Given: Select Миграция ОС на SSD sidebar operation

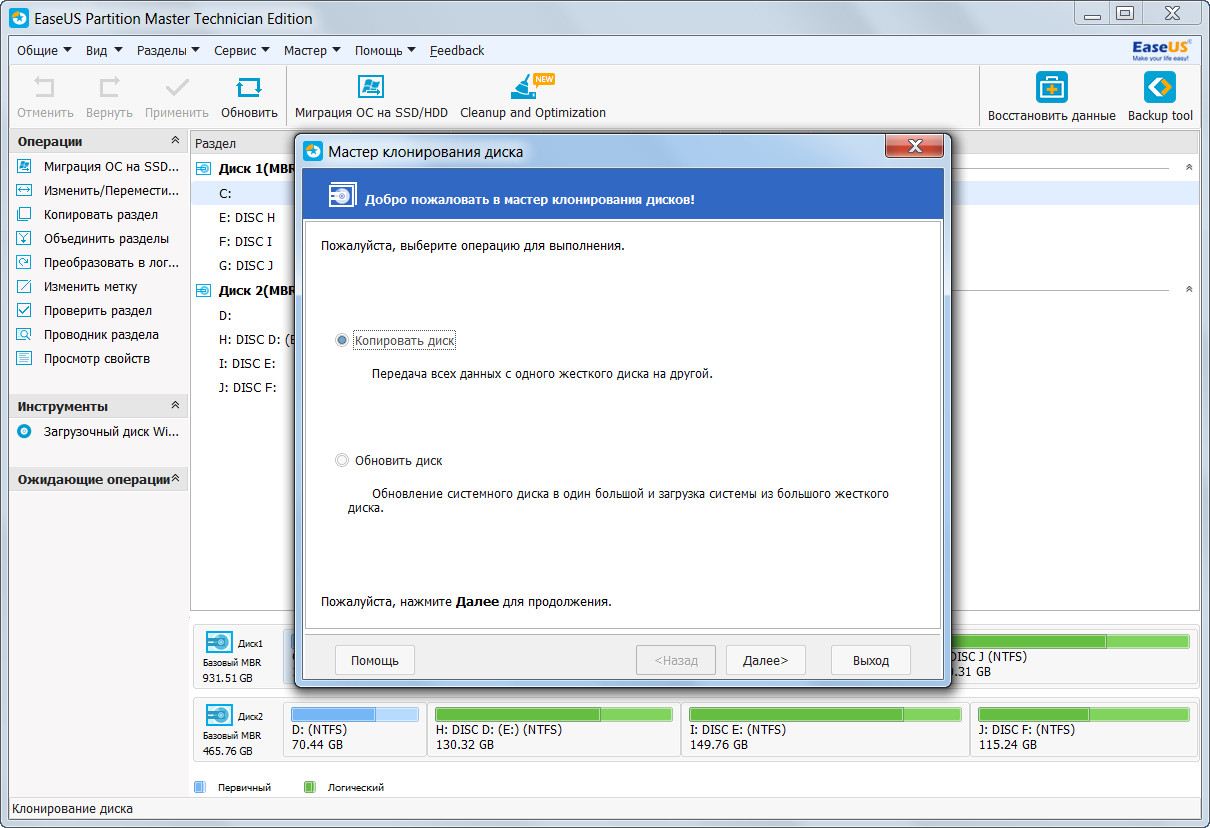Looking at the screenshot, I should (x=97, y=167).
